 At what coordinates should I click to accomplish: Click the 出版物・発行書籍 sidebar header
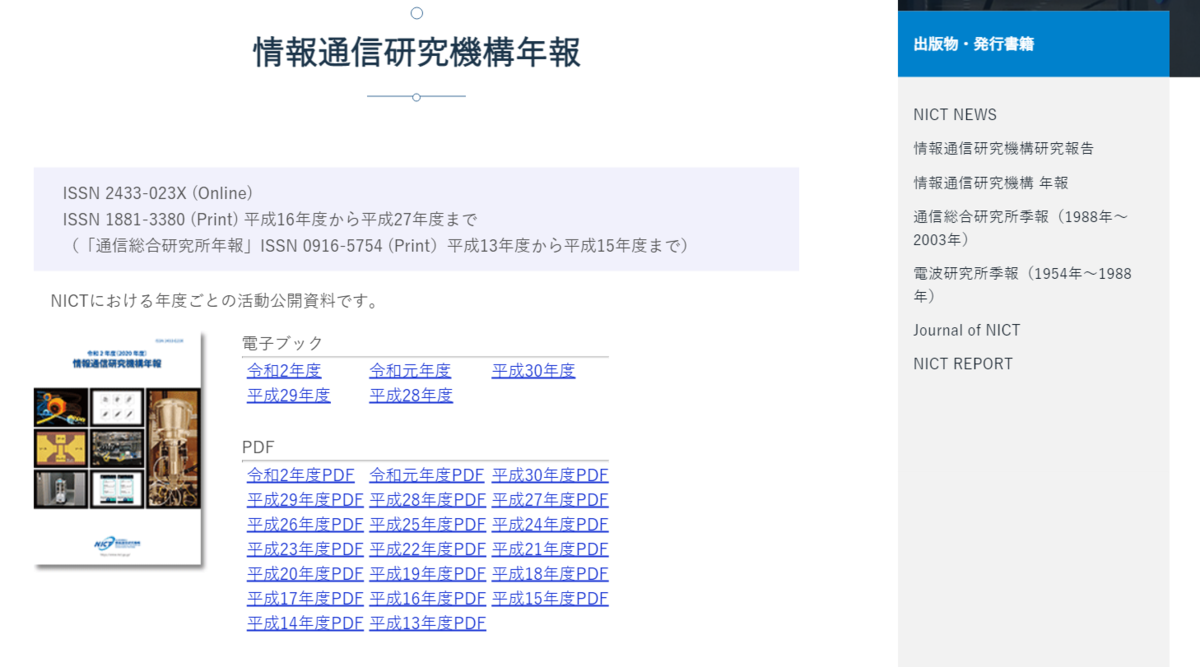pos(1033,44)
